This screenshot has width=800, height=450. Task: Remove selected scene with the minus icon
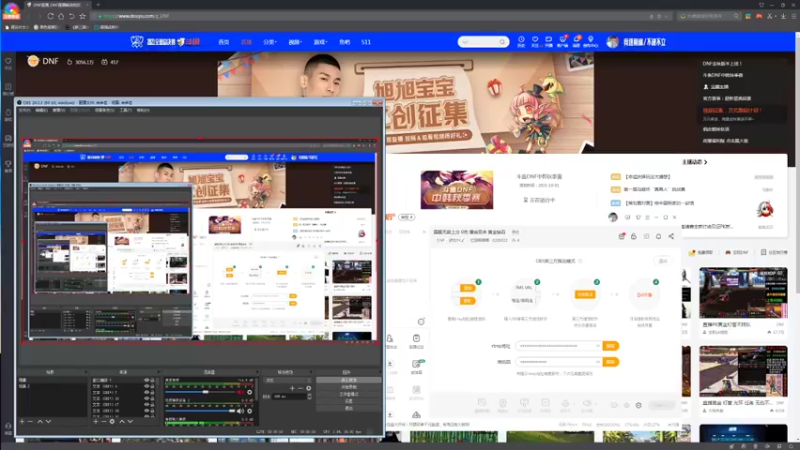[x=30, y=421]
